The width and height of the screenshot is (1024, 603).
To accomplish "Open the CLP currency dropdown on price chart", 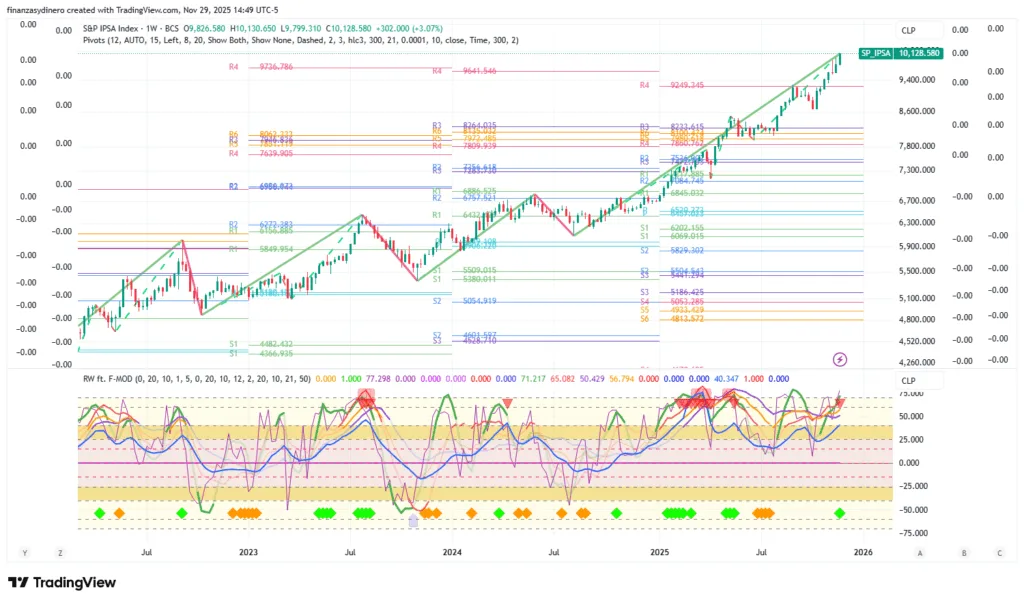I will [908, 31].
